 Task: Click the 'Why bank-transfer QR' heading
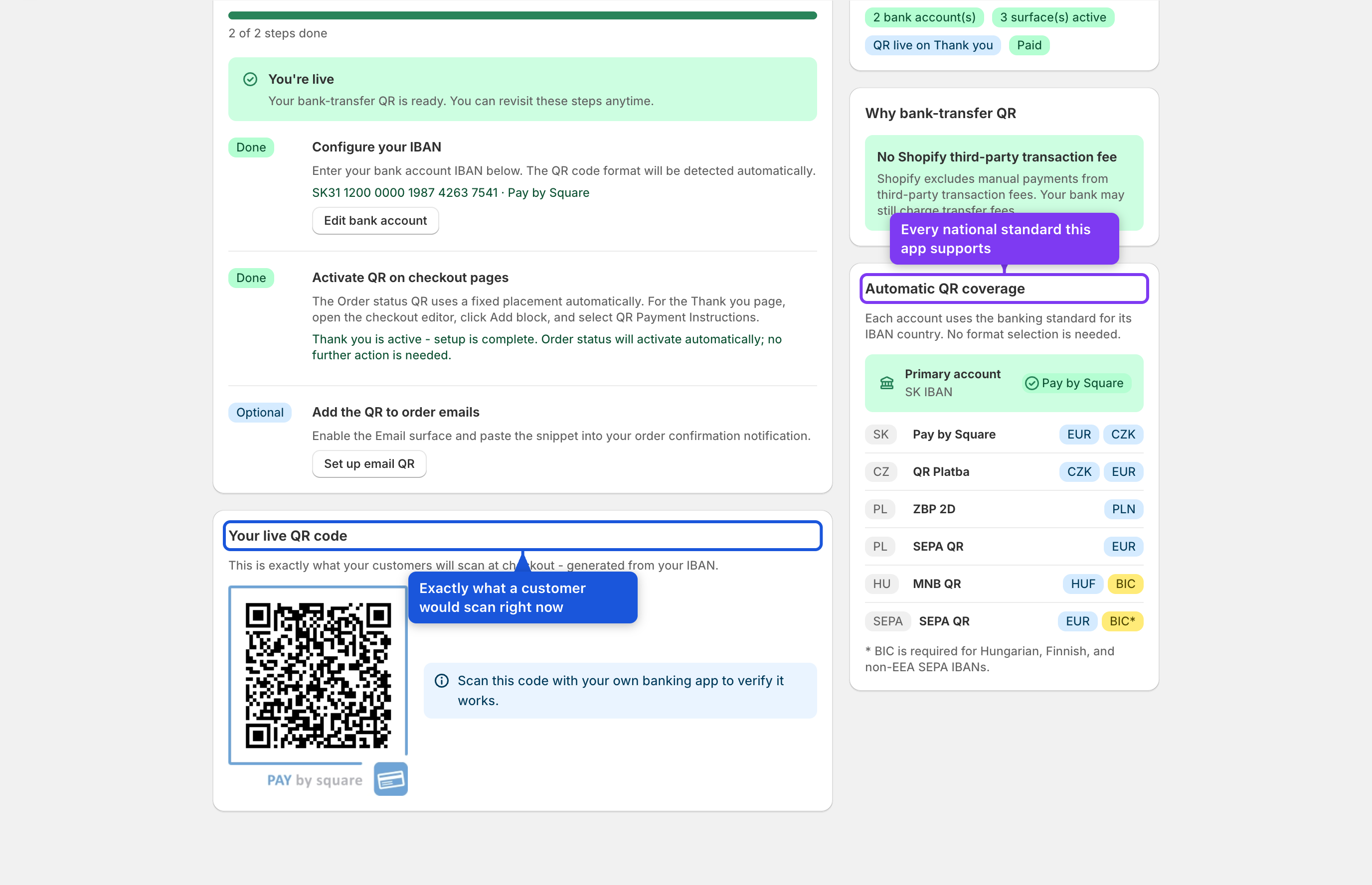(x=940, y=113)
